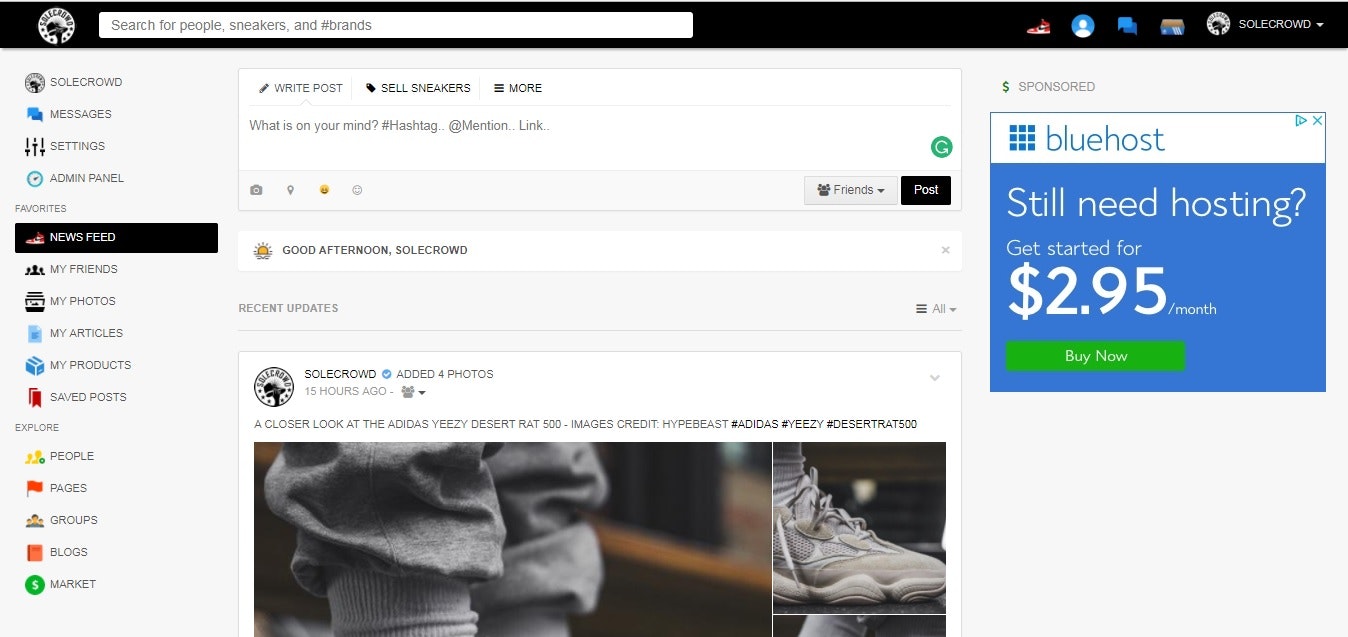The height and width of the screenshot is (637, 1348).
Task: Open the 15 HOURS AGO timestamp
Action: [345, 392]
